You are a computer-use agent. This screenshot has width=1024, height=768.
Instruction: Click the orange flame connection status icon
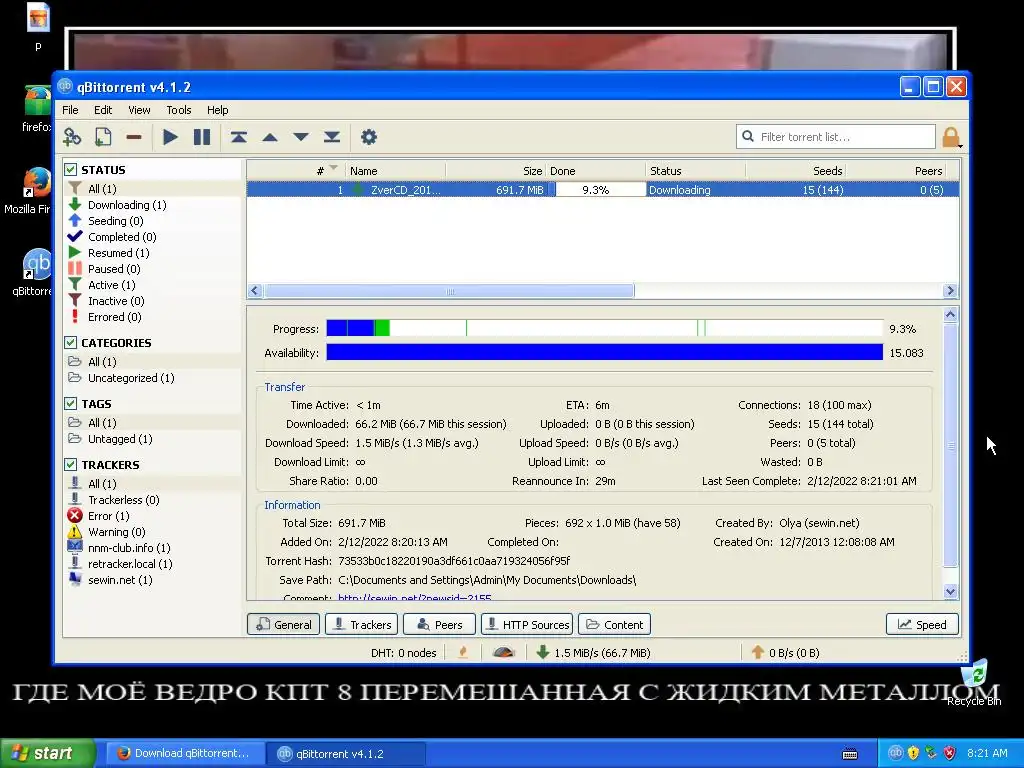463,652
